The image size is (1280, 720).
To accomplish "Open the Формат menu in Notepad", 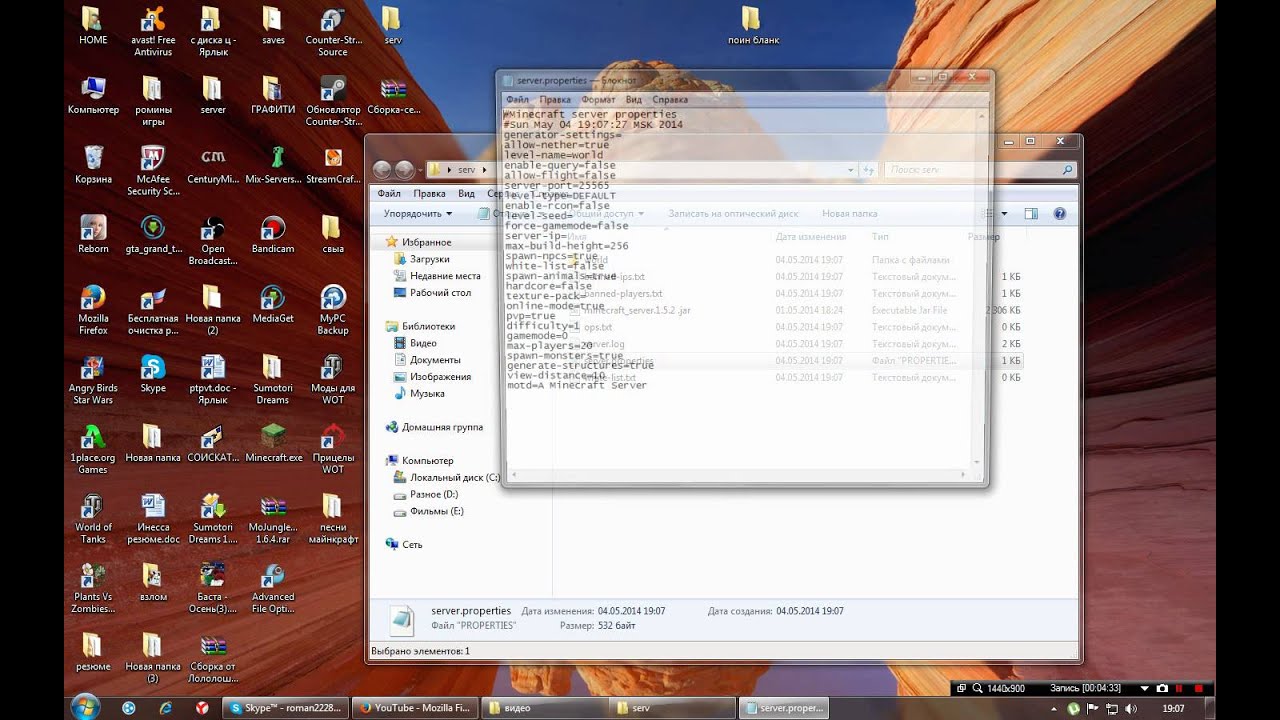I will point(598,100).
